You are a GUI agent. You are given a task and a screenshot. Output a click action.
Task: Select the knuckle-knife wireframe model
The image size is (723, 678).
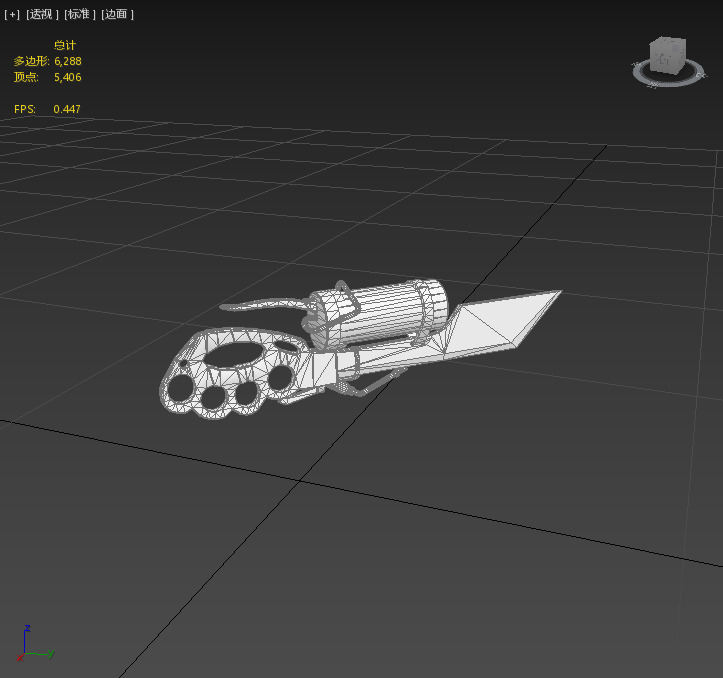[x=360, y=349]
